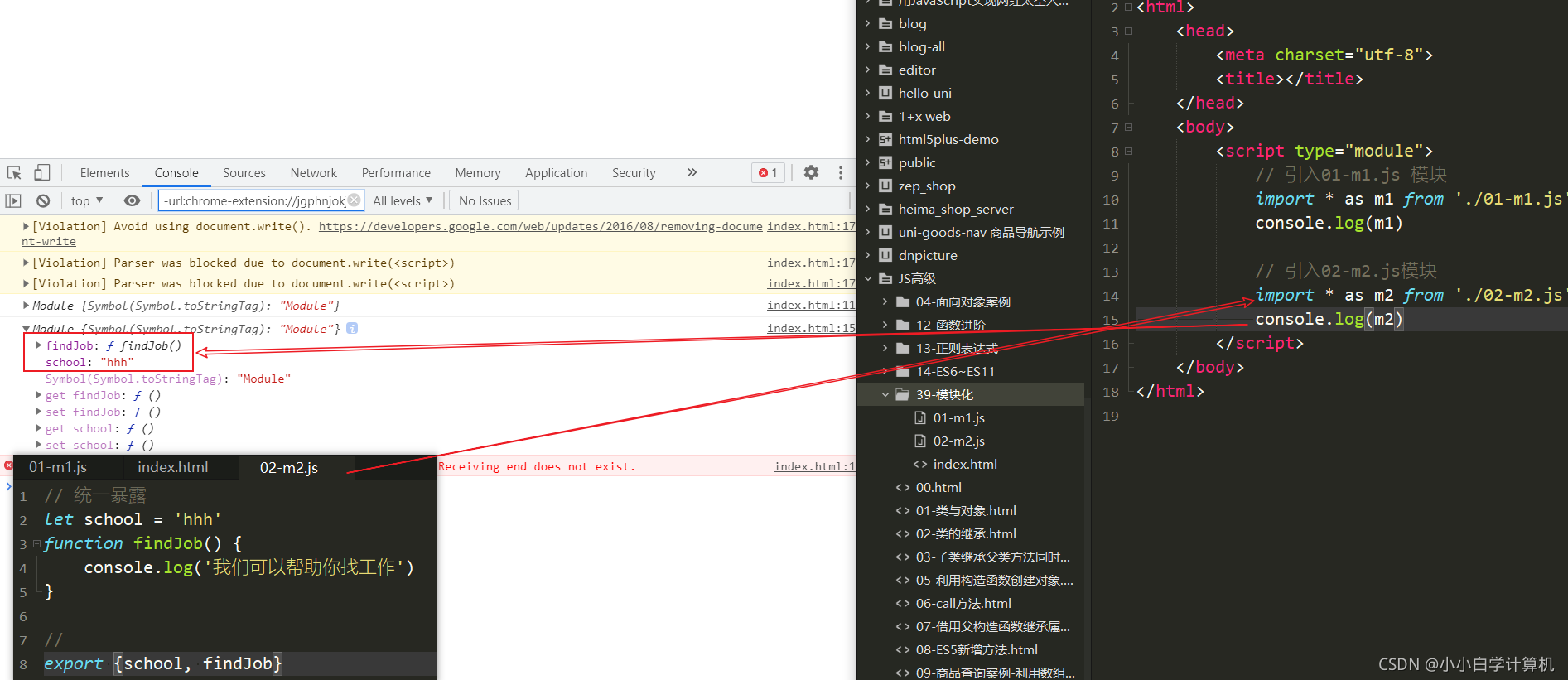
Task: Switch to the Sources tab
Action: (244, 172)
